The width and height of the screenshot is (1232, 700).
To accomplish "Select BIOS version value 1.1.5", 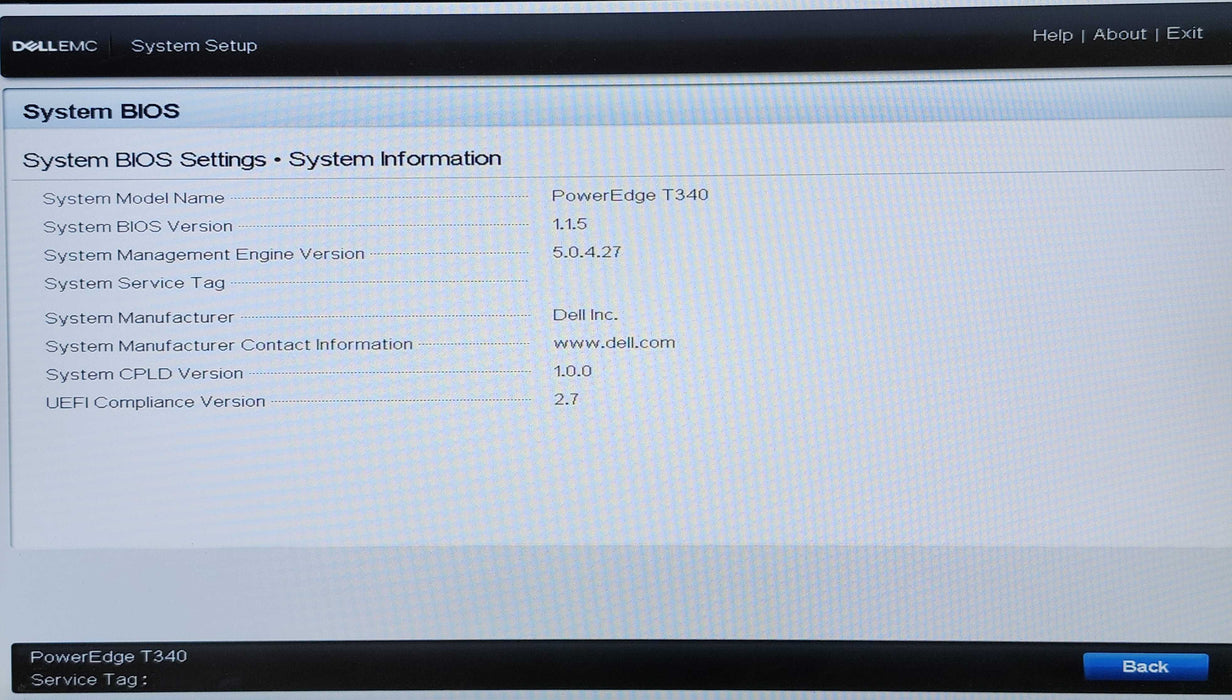I will click(570, 224).
